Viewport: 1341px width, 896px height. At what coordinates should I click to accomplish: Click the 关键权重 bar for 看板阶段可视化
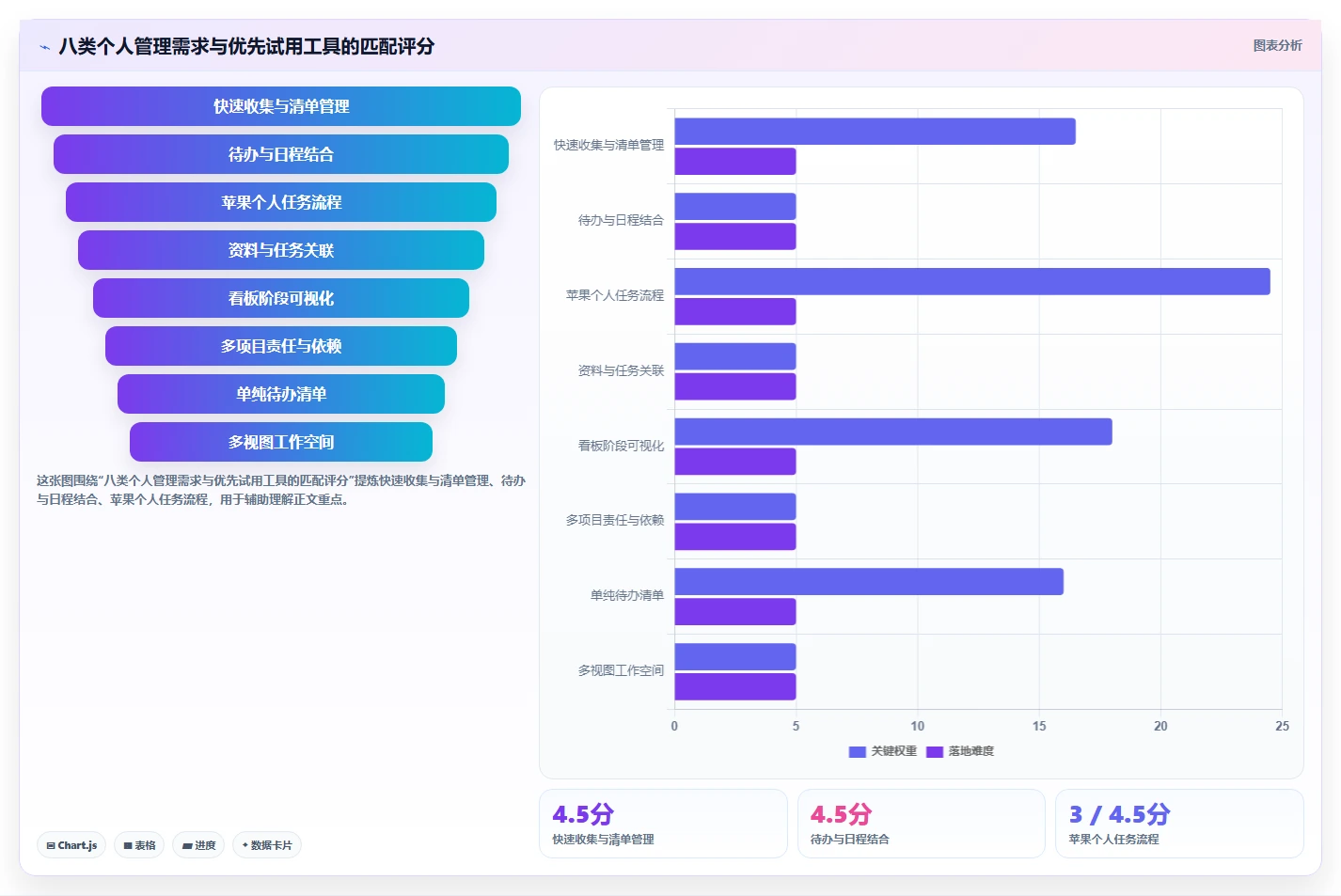point(893,432)
